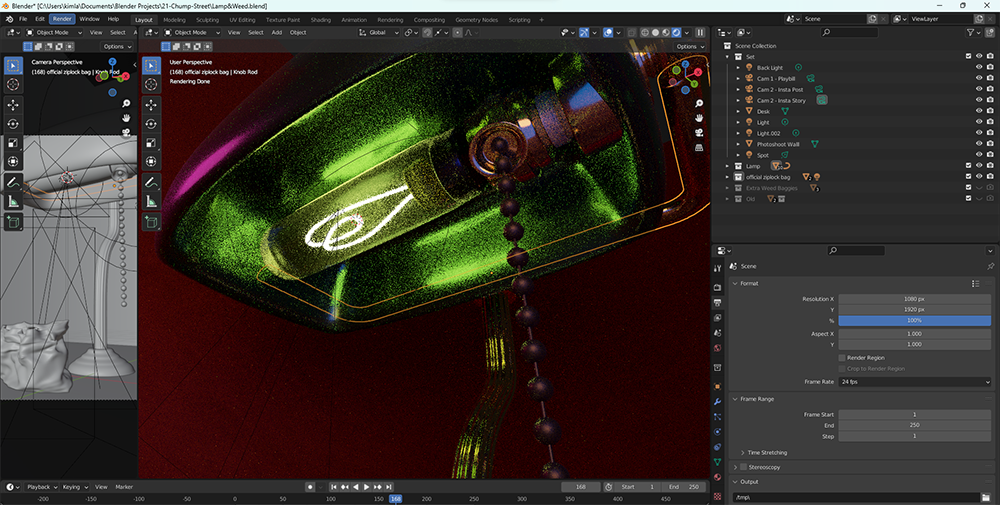1000x505 pixels.
Task: Select the Add Cube tool in main viewport
Action: tap(151, 222)
